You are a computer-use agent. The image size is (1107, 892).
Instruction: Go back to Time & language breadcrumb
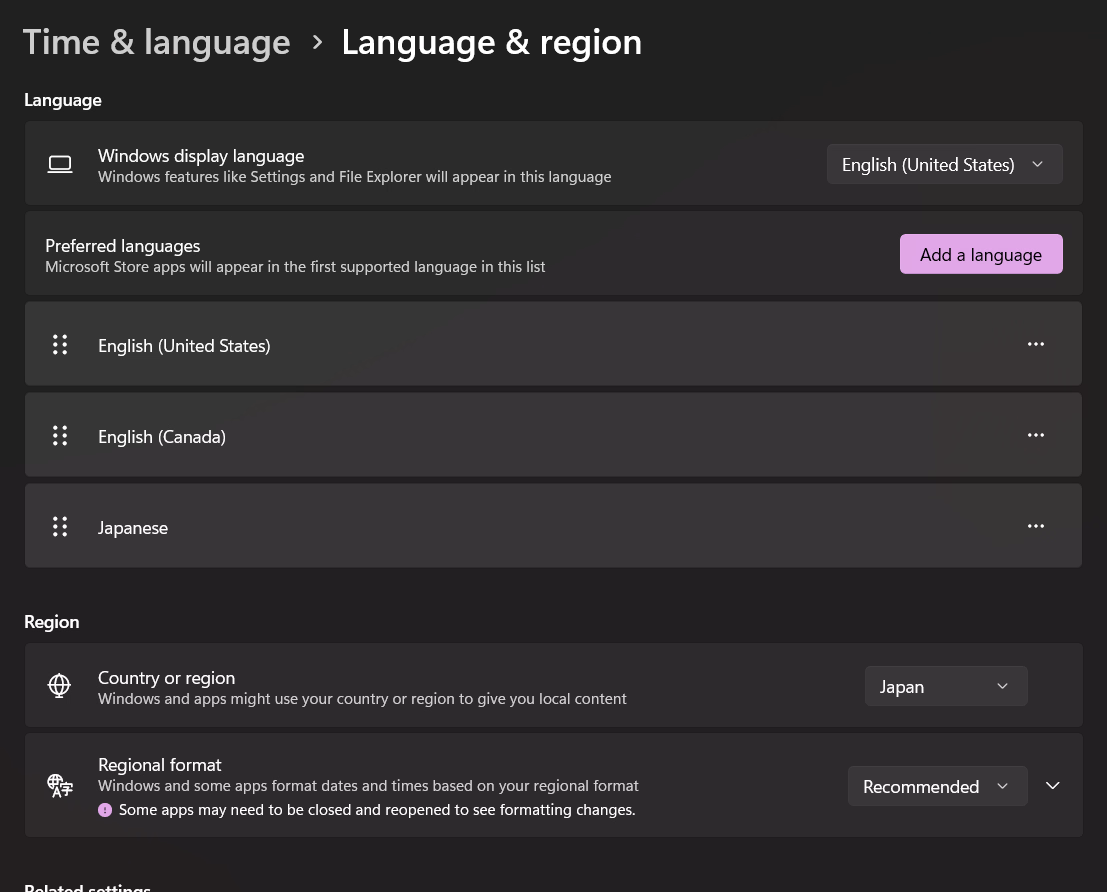click(157, 42)
